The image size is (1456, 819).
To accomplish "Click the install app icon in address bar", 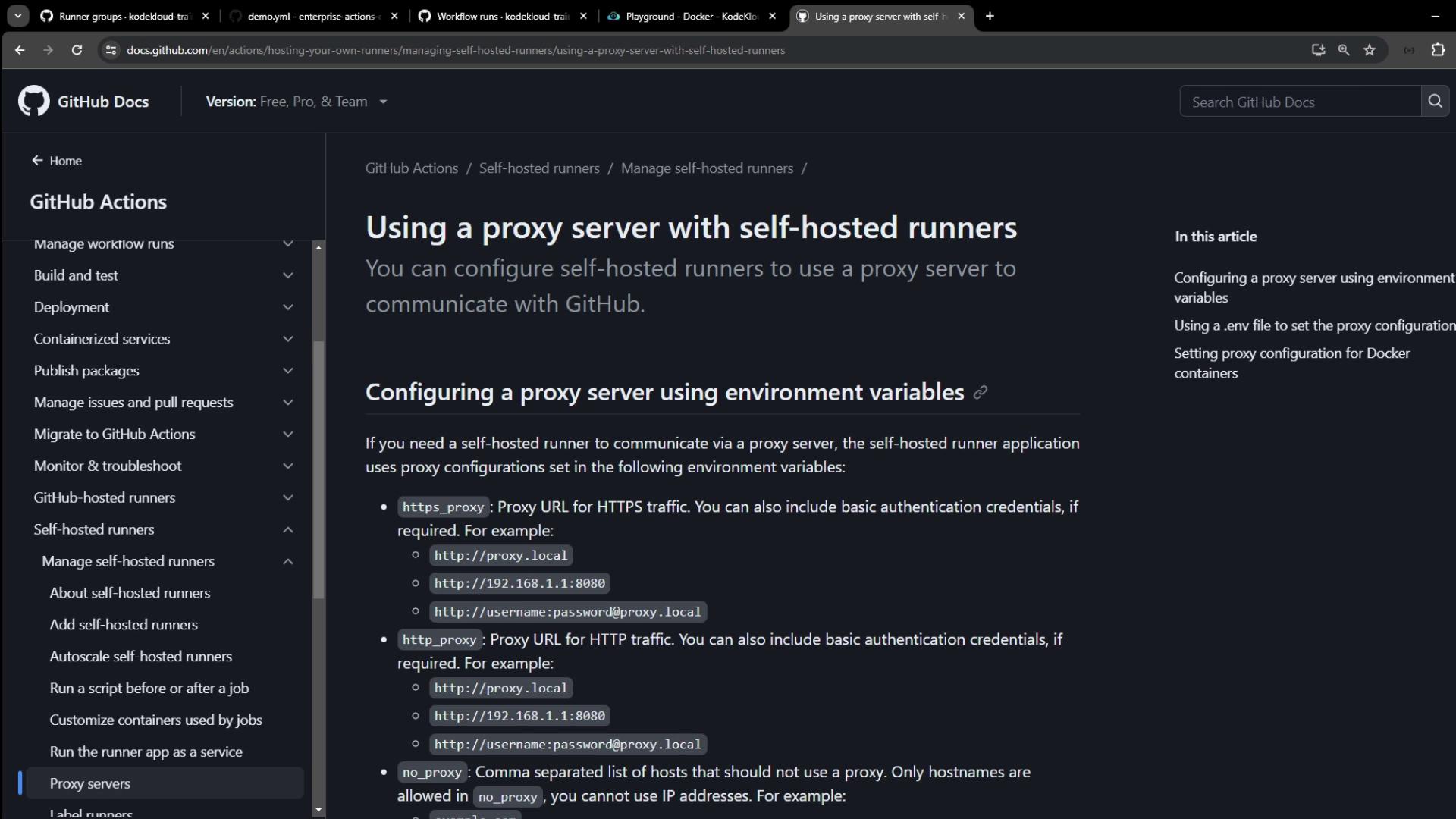I will tap(1318, 50).
